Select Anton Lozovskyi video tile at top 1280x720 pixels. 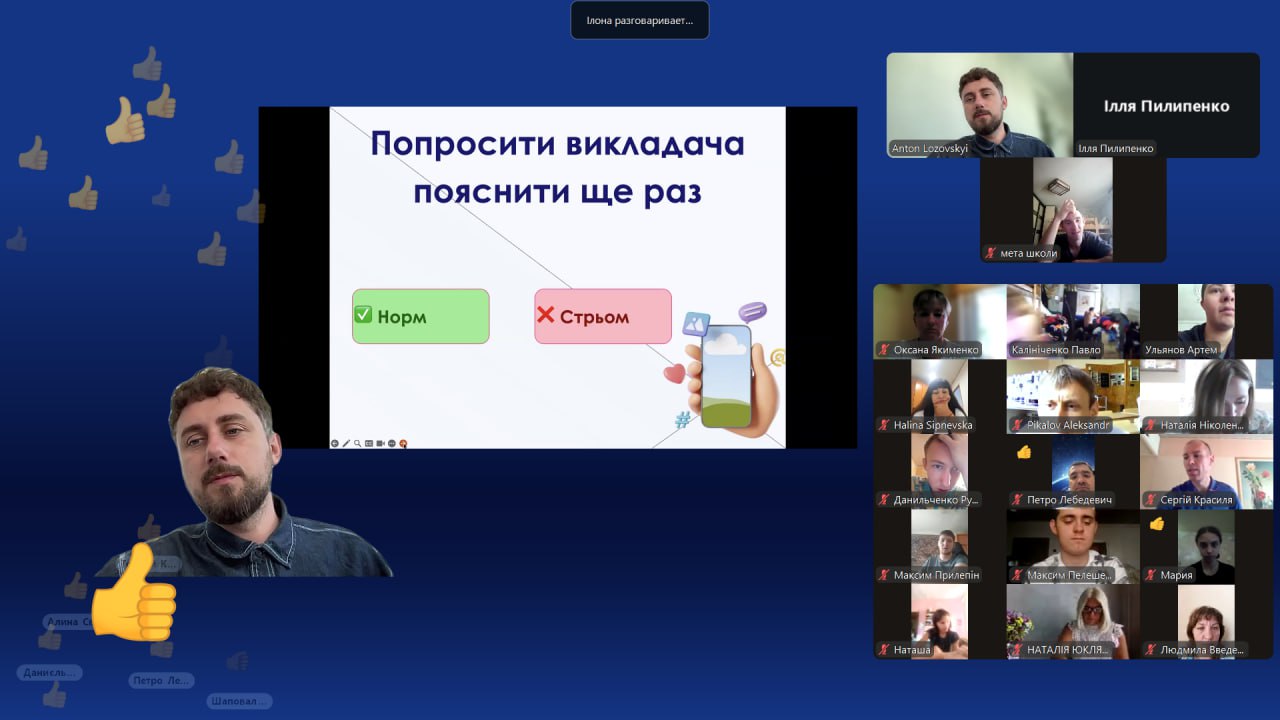click(x=980, y=105)
